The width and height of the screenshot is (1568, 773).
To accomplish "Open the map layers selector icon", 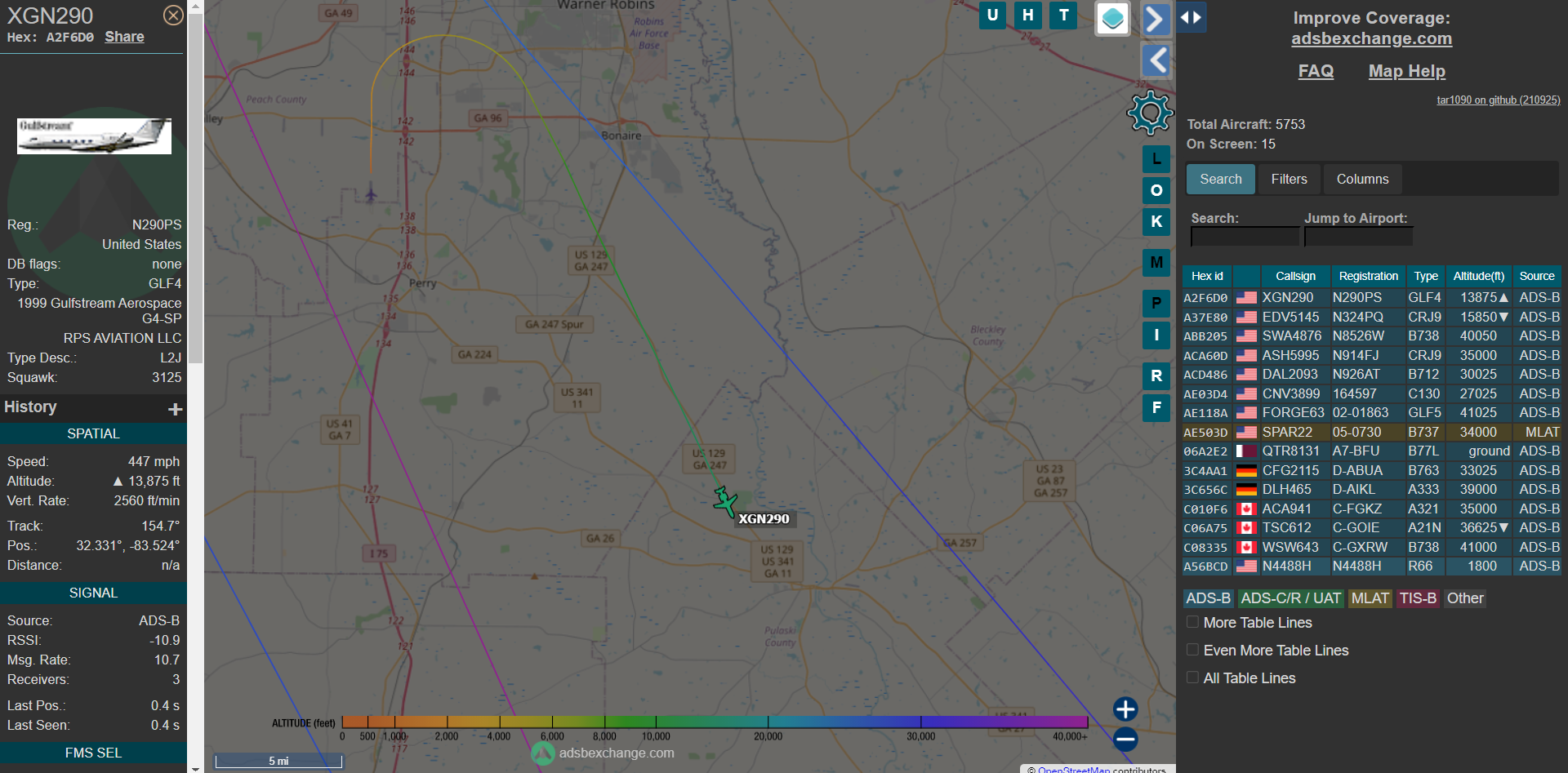I will [x=1112, y=18].
